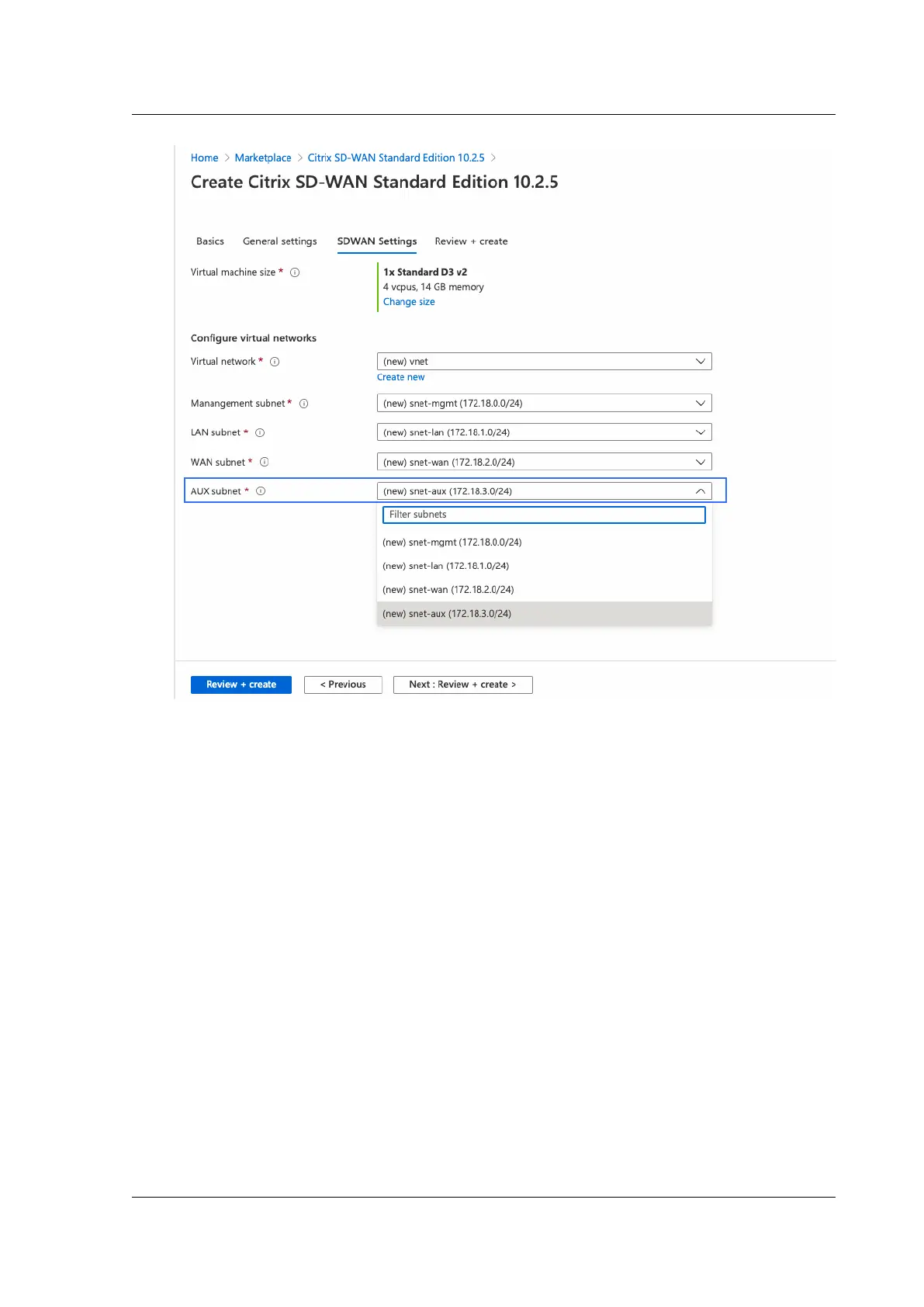The height and width of the screenshot is (1307, 924).
Task: Click info icon beside Manangement subnet
Action: (x=304, y=404)
